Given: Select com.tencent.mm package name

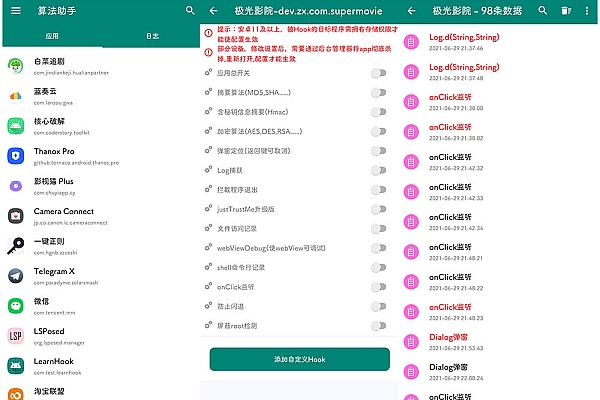Looking at the screenshot, I should click(54, 313).
